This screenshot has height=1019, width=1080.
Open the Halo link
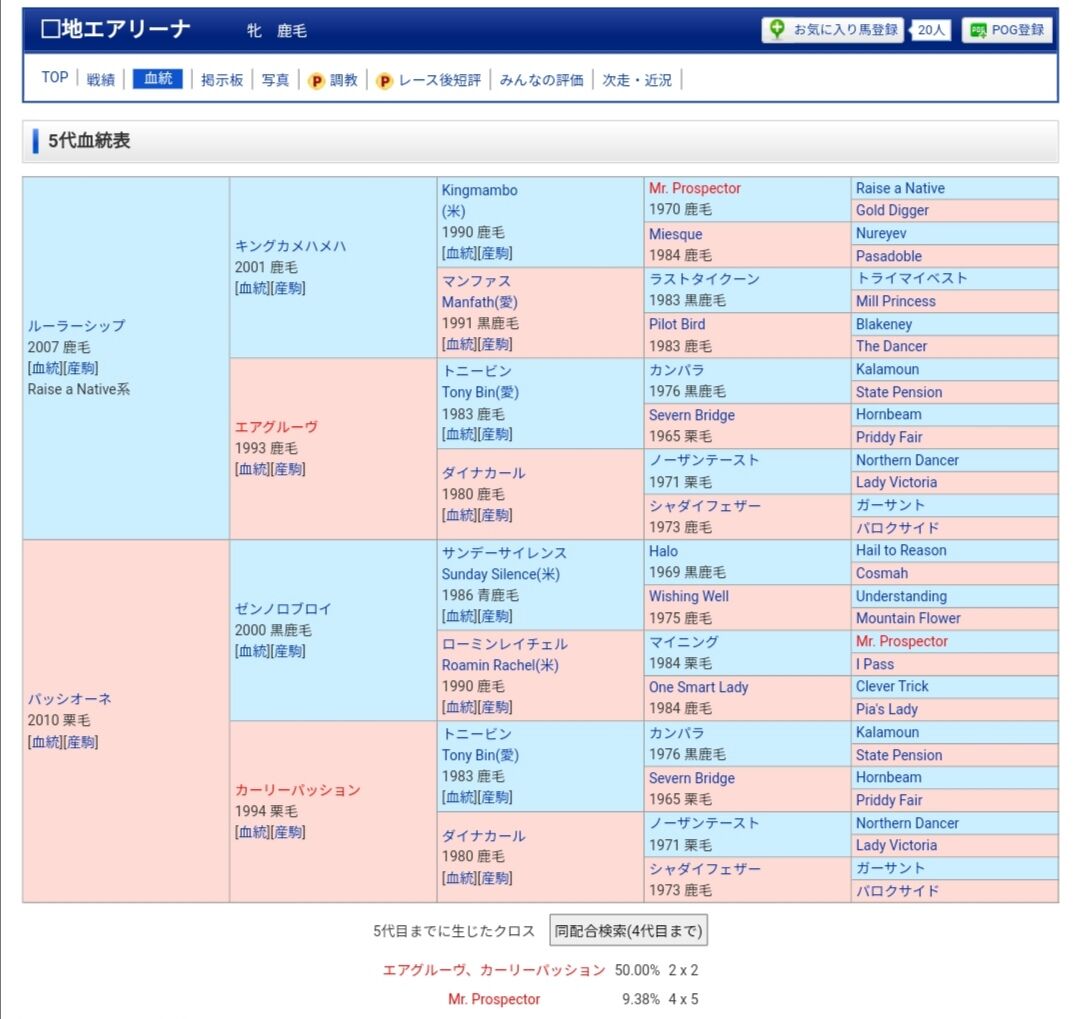pos(663,551)
